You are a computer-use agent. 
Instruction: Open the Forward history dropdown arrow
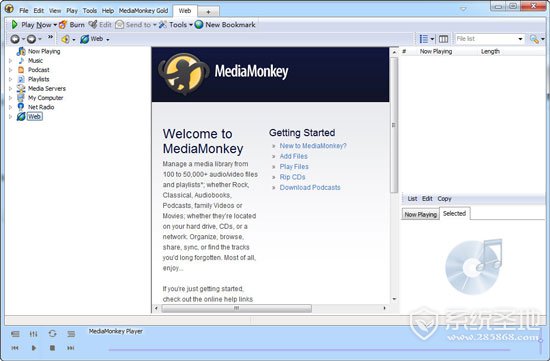point(40,39)
